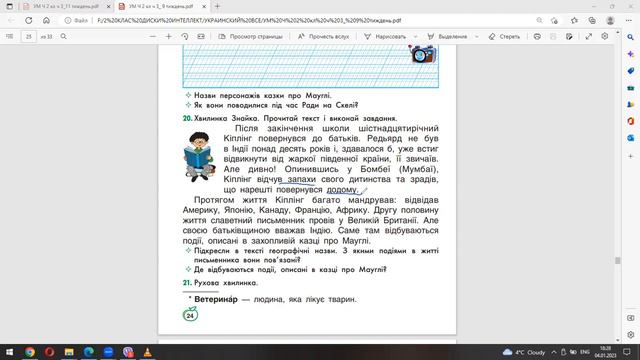Open the user profile avatar
The image size is (640, 360).
[x=610, y=20]
